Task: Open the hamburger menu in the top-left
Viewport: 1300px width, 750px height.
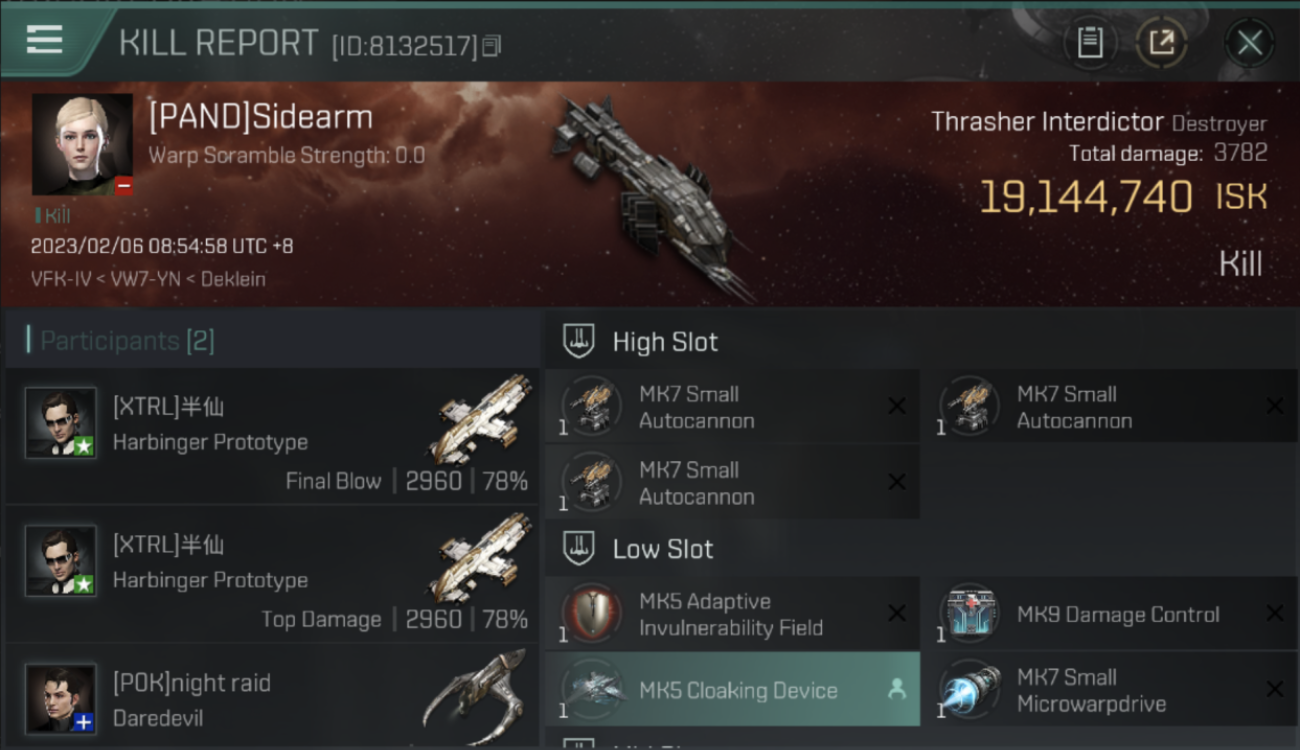Action: [44, 39]
